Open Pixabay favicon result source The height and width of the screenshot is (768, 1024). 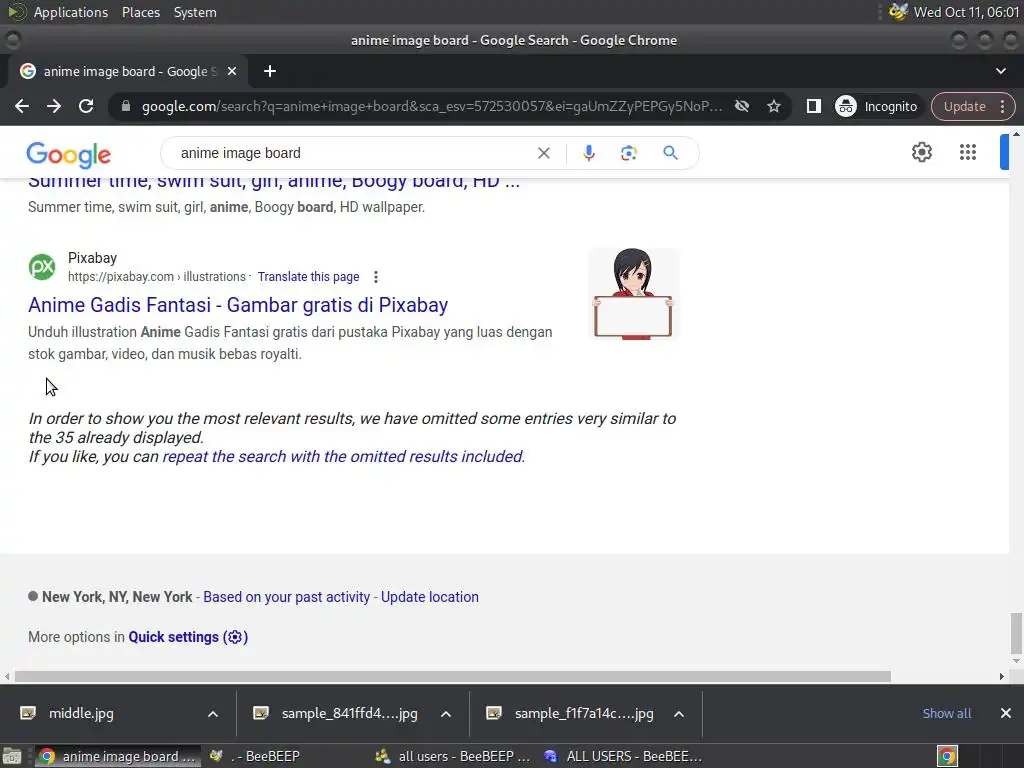tap(42, 267)
